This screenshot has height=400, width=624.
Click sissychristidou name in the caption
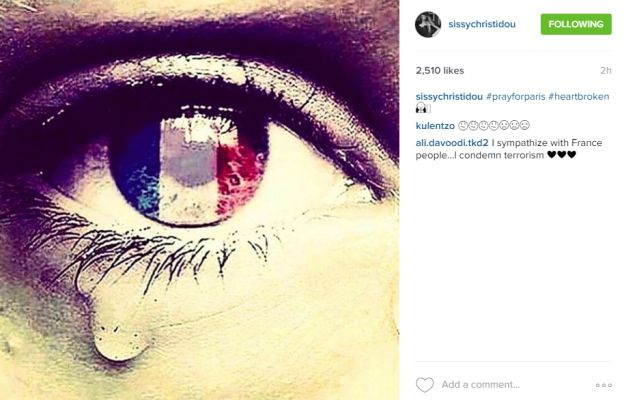(449, 97)
